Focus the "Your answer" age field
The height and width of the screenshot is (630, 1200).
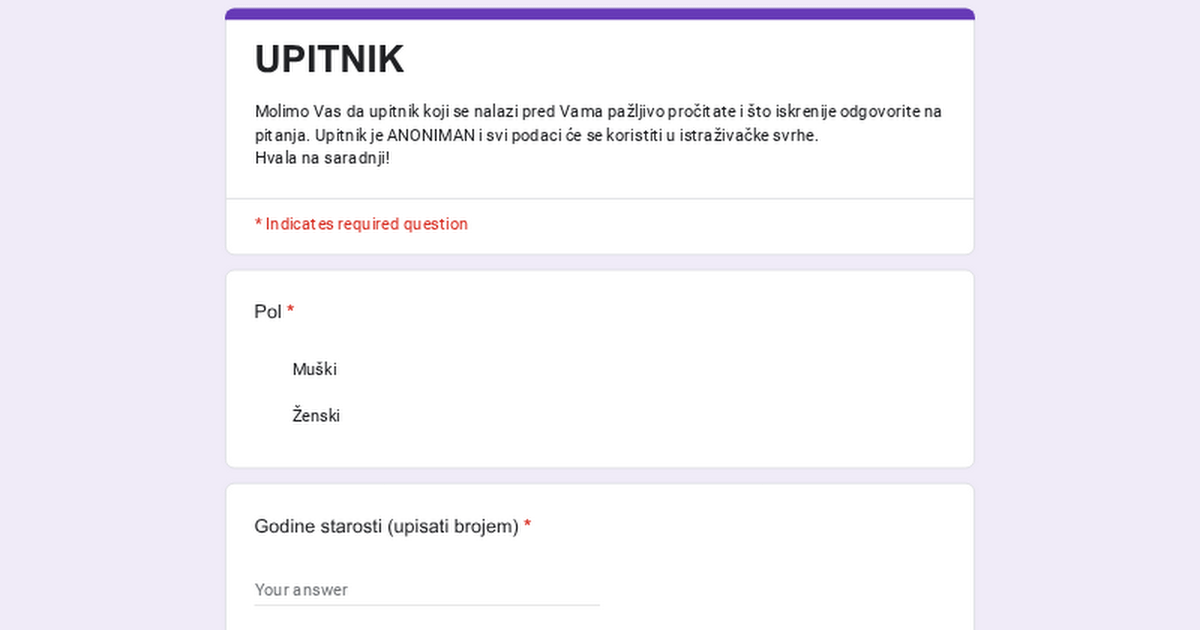tap(427, 590)
